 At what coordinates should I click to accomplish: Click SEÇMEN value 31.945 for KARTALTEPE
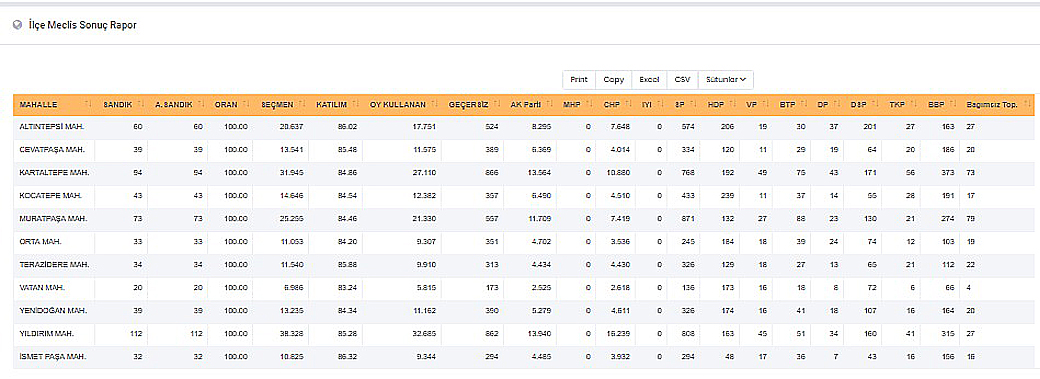point(292,173)
